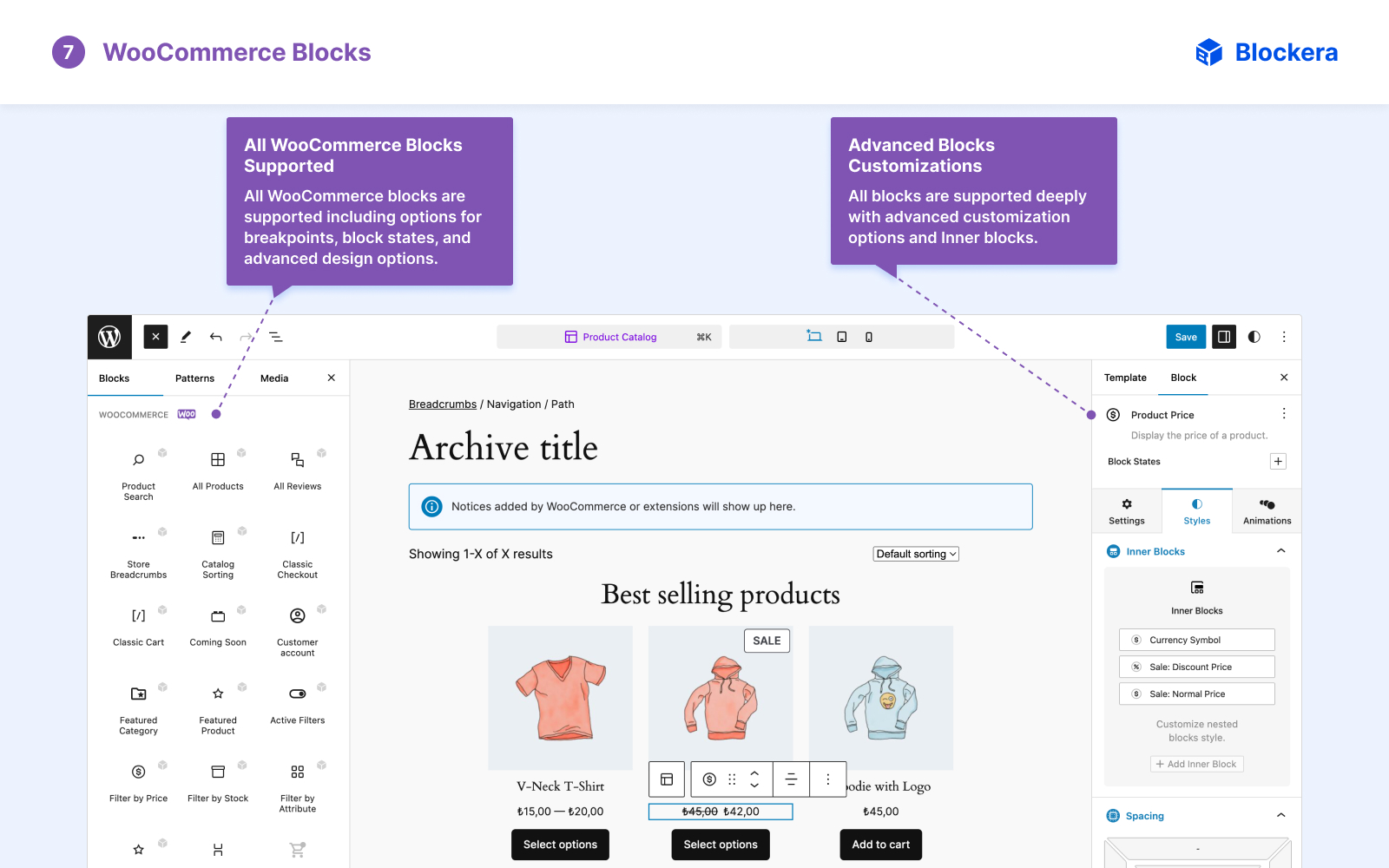Open the Animations tab in sidebar

pyautogui.click(x=1267, y=511)
